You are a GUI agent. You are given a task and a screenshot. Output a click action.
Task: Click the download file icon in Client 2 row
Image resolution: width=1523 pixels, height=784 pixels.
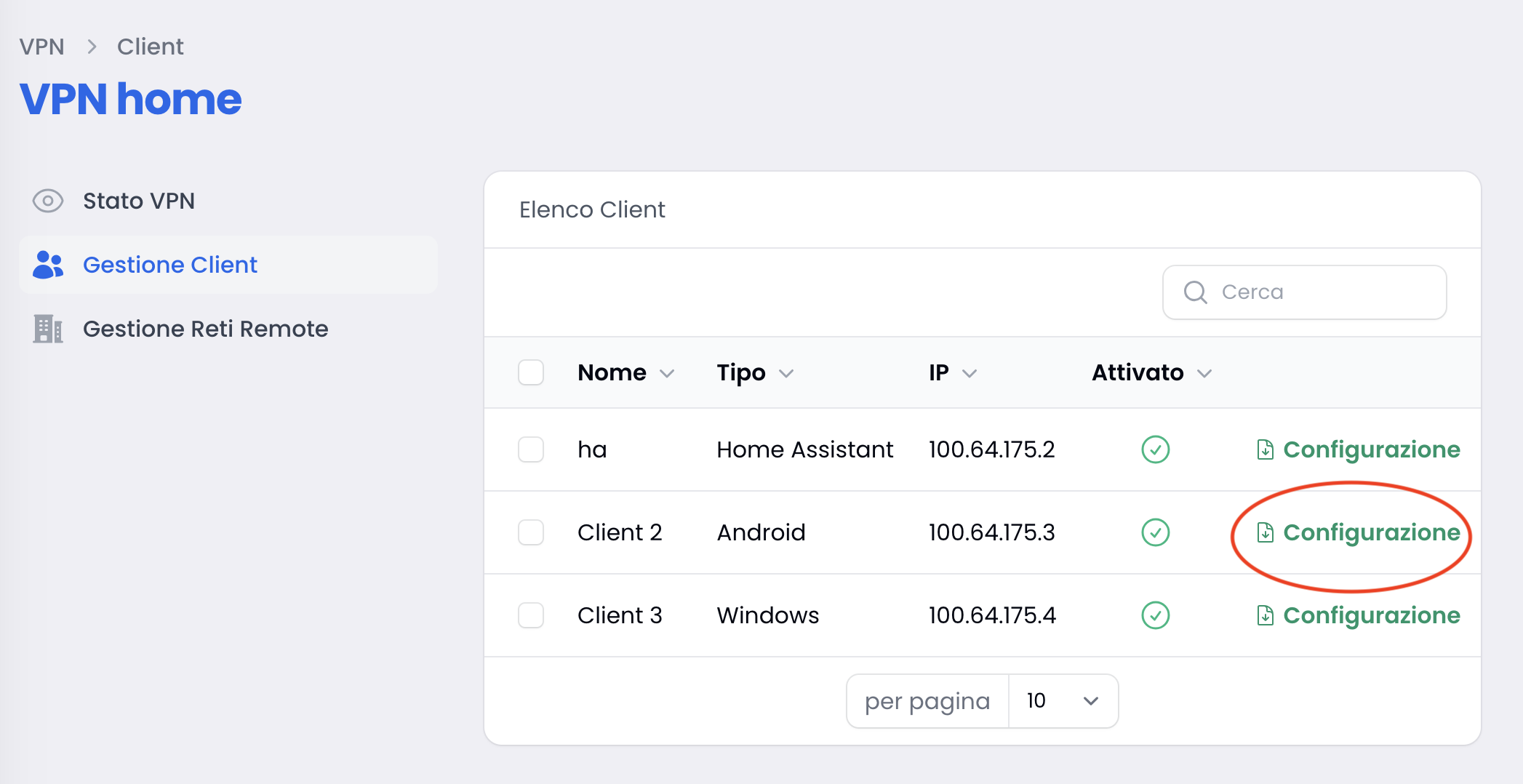pos(1265,532)
